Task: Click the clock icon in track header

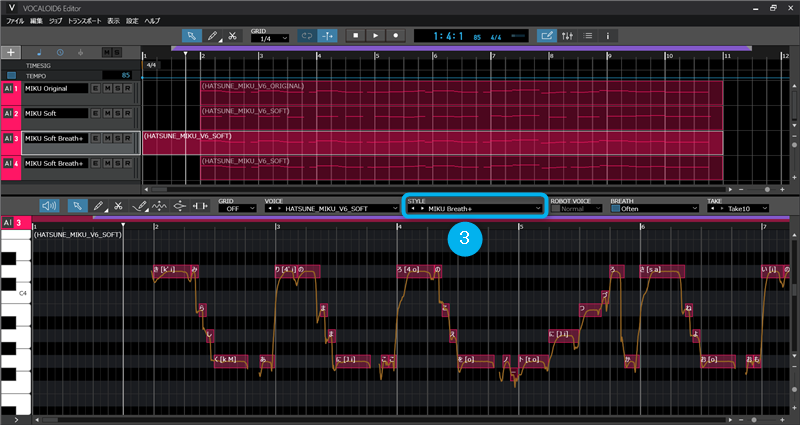Action: (60, 53)
